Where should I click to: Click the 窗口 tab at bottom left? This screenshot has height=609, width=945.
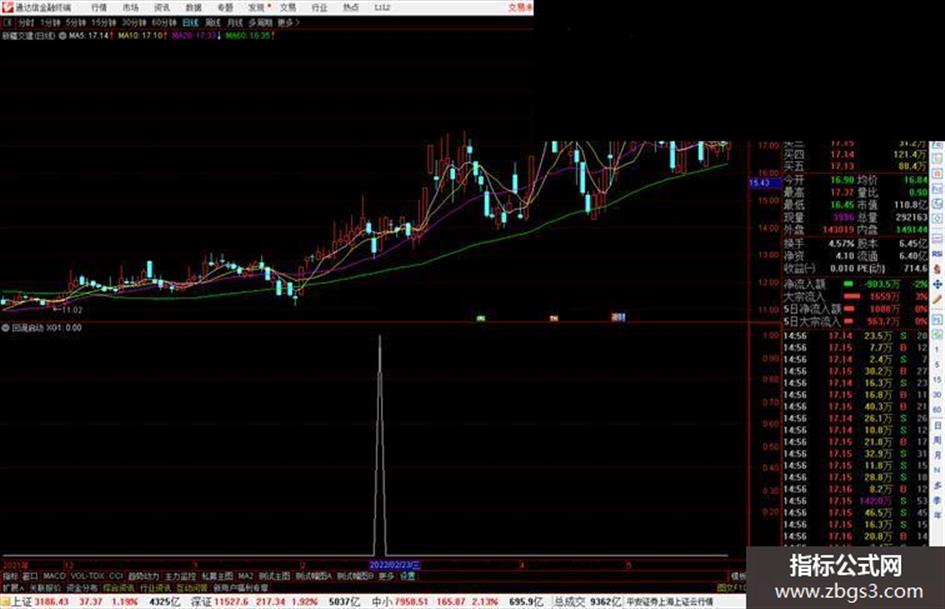coord(30,576)
